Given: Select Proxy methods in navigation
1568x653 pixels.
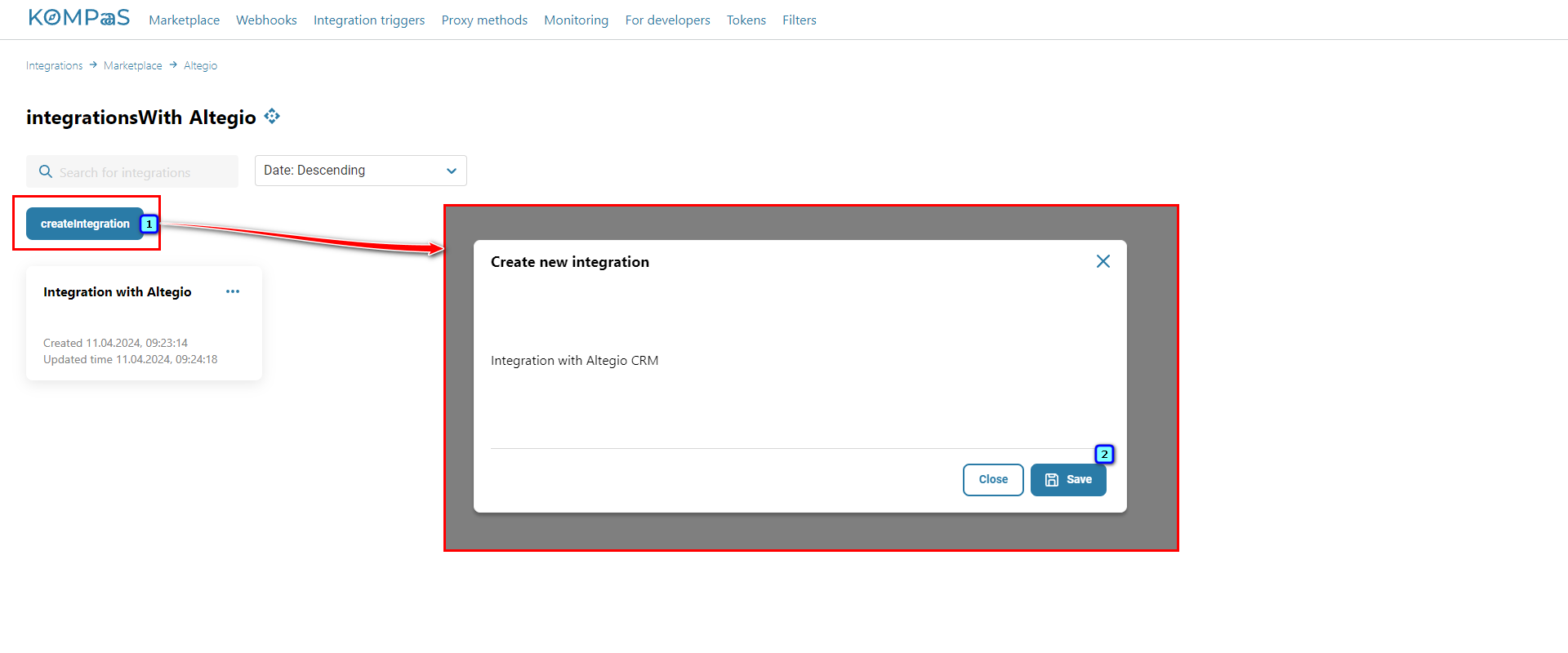Looking at the screenshot, I should 484,20.
